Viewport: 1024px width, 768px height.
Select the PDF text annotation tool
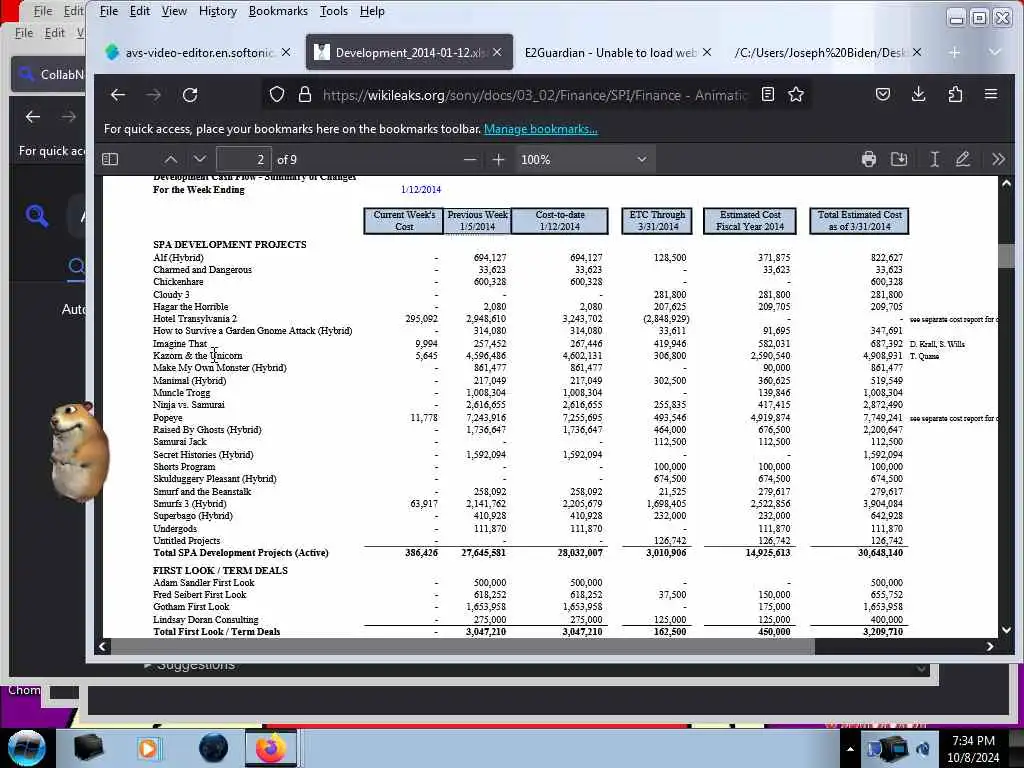coord(935,159)
